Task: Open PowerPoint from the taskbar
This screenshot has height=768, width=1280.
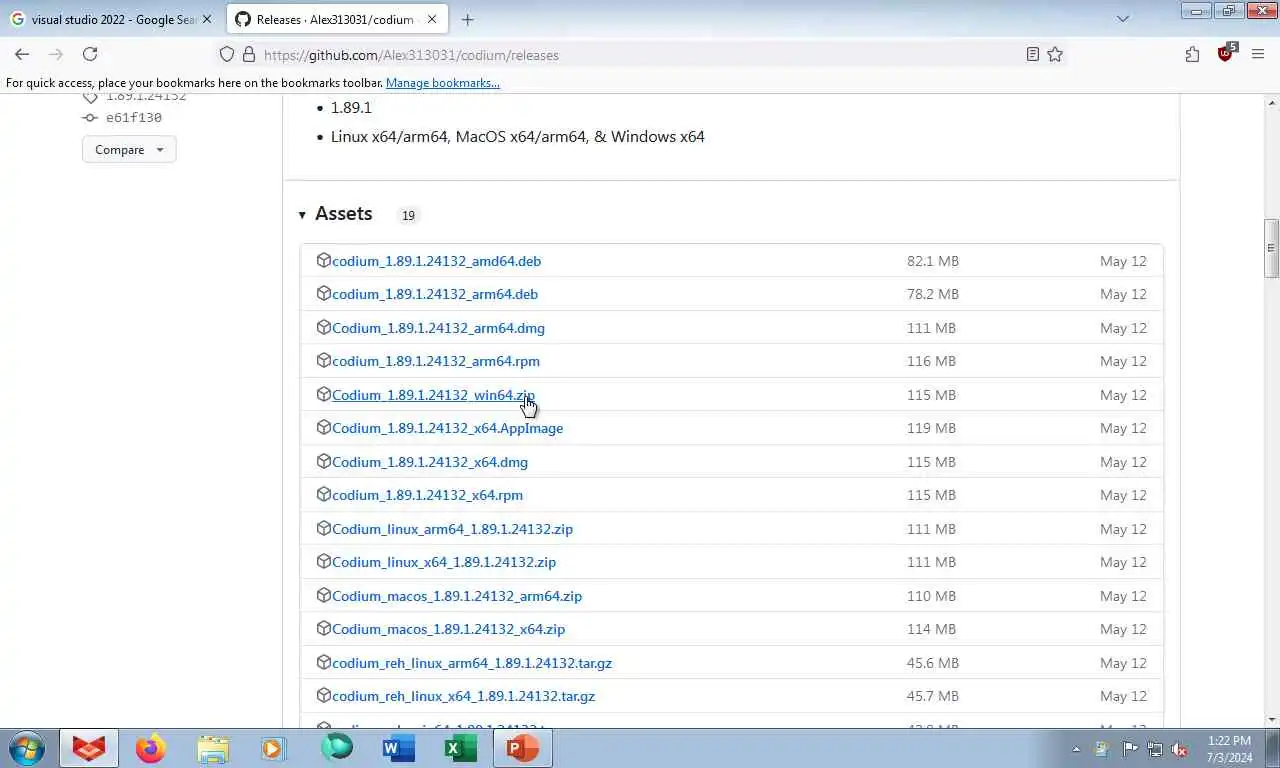Action: (522, 748)
